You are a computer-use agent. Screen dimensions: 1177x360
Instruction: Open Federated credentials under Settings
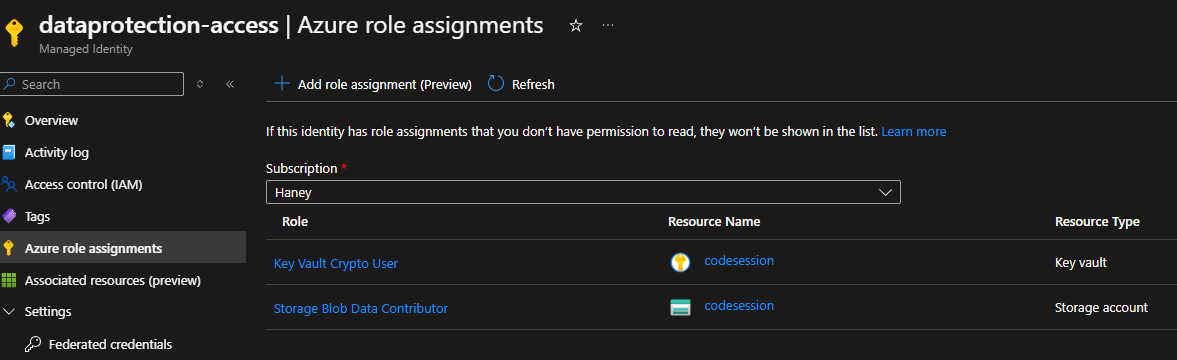pos(110,344)
